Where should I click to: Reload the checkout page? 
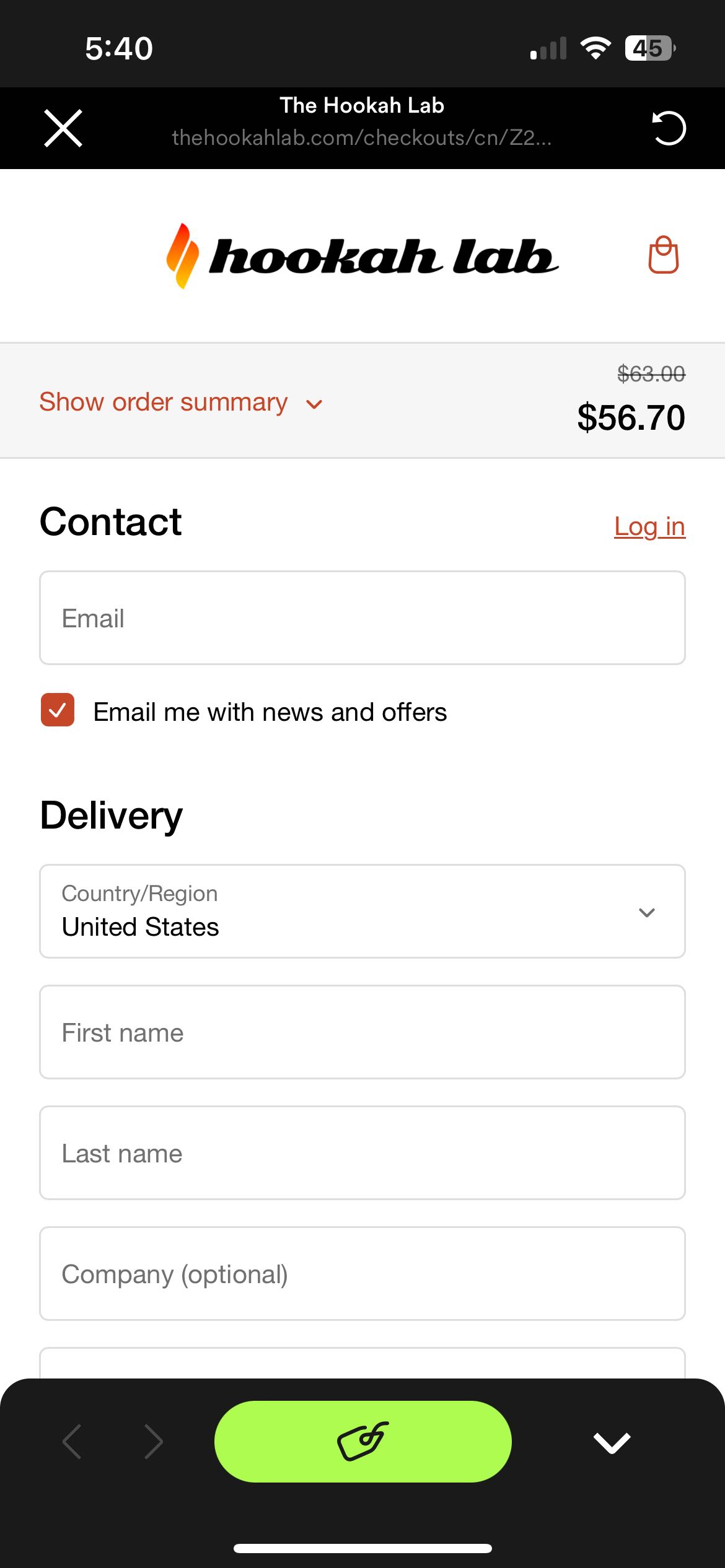pyautogui.click(x=669, y=128)
